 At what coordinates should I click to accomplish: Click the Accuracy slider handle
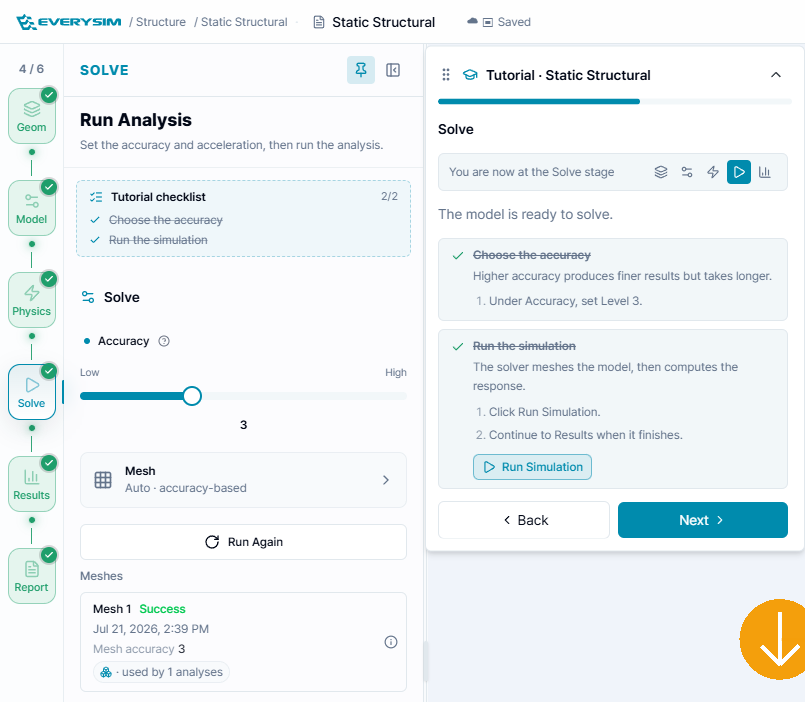(x=192, y=396)
